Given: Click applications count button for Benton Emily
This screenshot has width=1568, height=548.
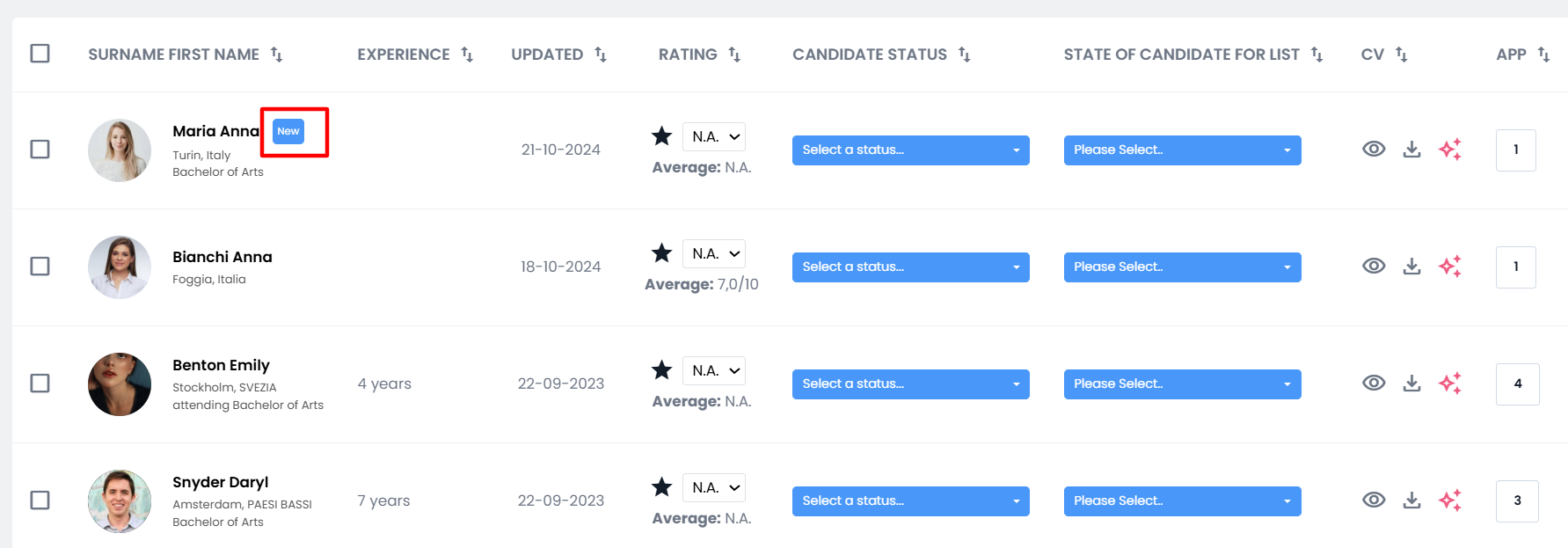Looking at the screenshot, I should tap(1517, 384).
